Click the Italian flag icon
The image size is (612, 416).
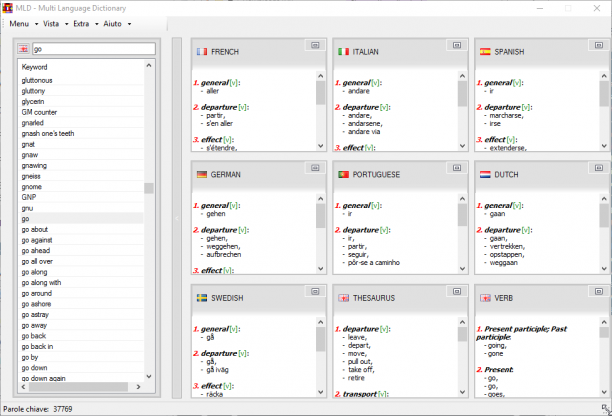(343, 52)
